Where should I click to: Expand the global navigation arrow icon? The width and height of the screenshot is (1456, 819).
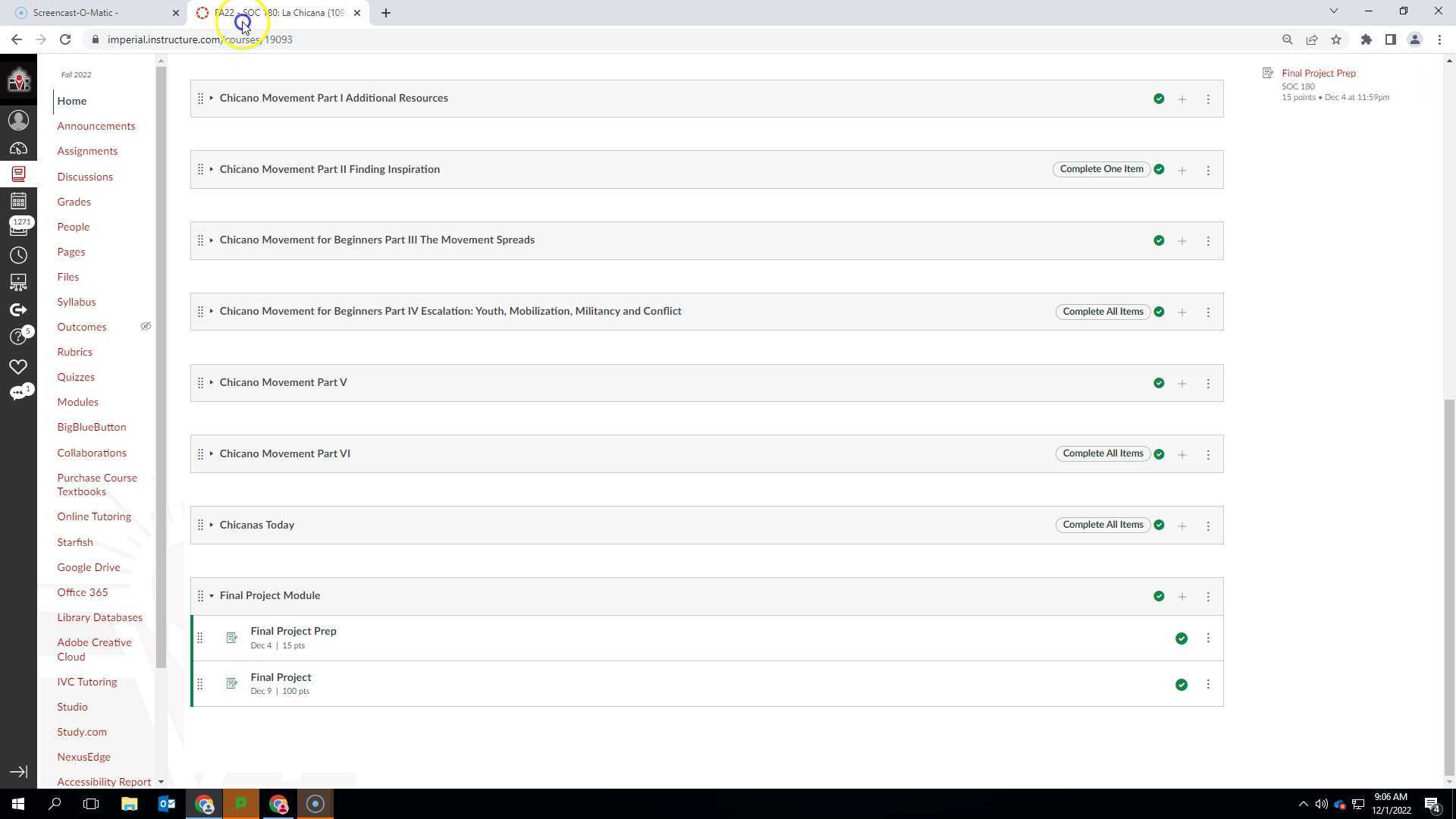click(x=18, y=772)
